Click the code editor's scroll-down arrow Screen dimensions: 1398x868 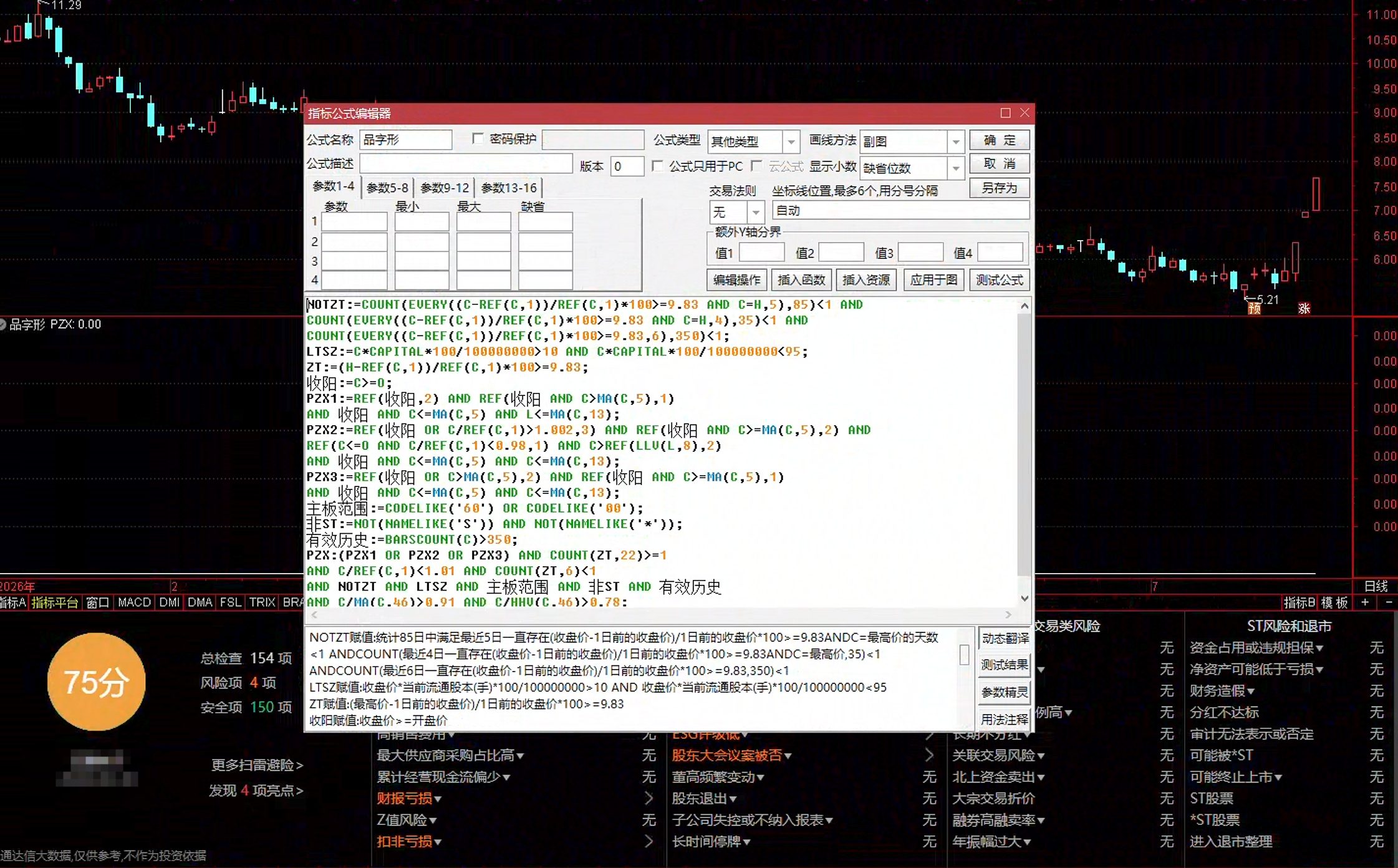[1024, 599]
